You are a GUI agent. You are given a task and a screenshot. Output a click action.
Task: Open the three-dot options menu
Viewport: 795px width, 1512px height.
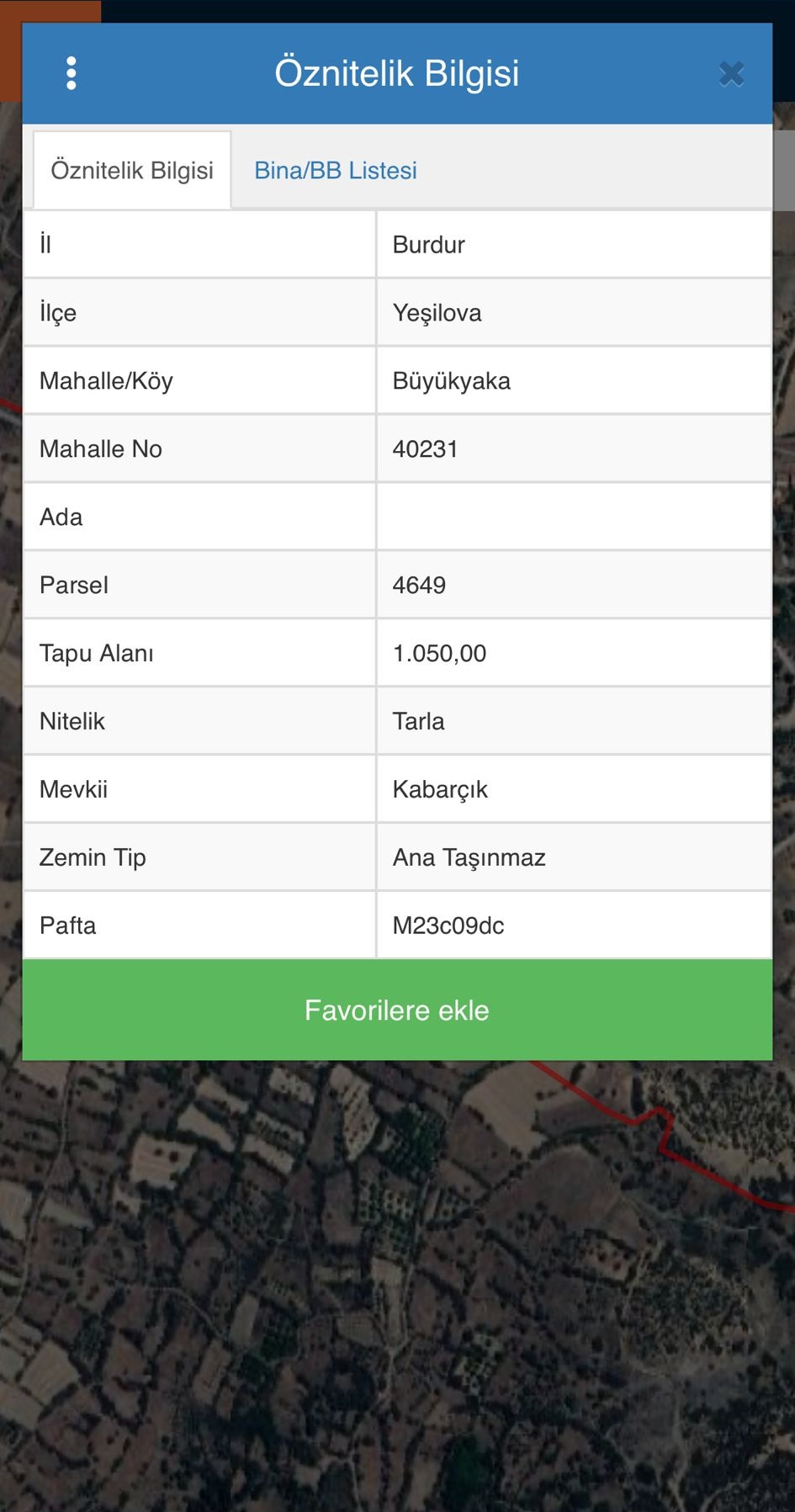pyautogui.click(x=72, y=73)
